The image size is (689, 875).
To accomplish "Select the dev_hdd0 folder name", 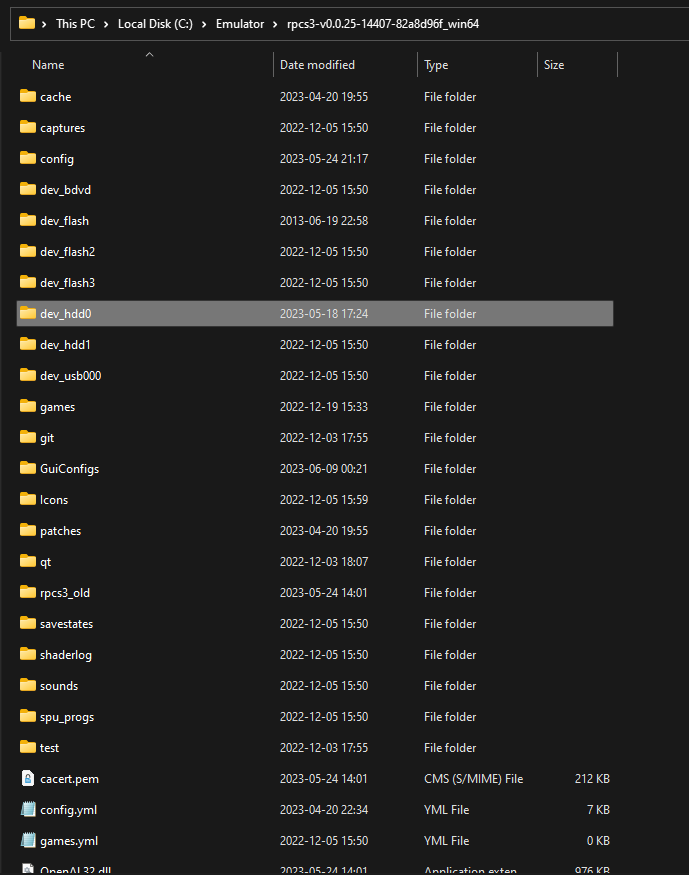I will tap(66, 314).
